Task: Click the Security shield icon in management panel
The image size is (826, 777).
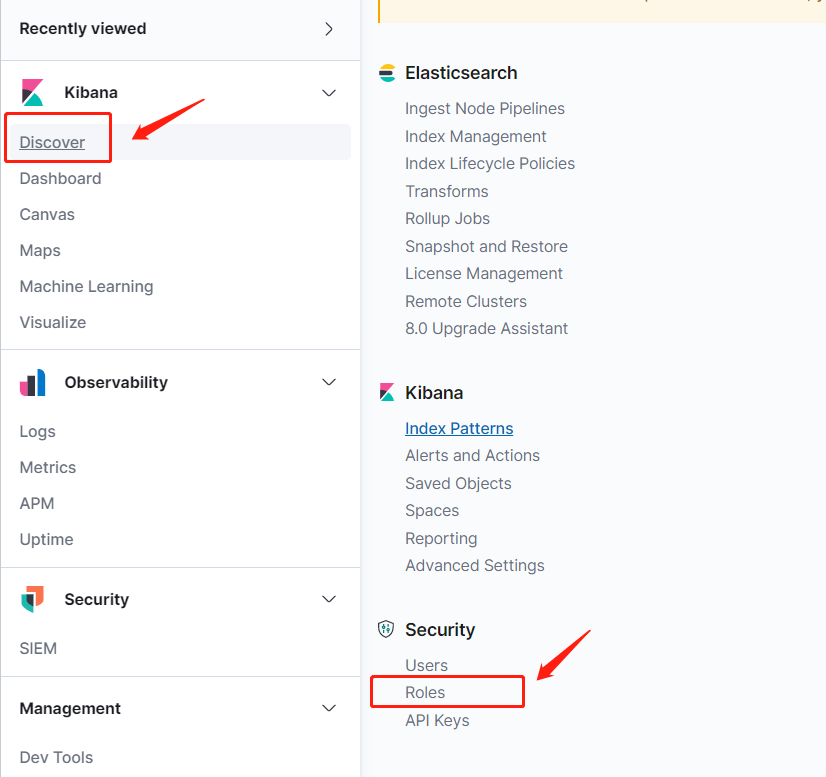Action: pos(386,629)
